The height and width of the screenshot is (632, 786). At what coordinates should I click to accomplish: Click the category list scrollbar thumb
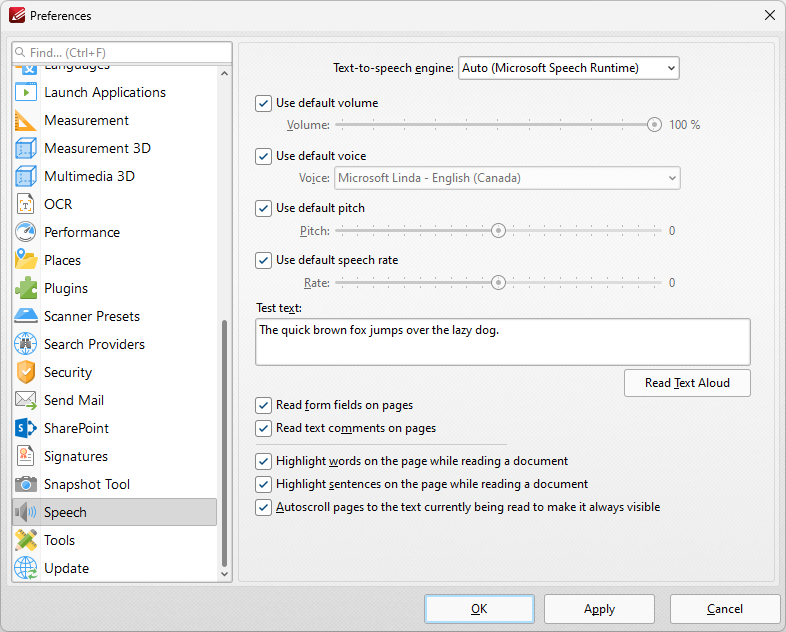coord(225,443)
